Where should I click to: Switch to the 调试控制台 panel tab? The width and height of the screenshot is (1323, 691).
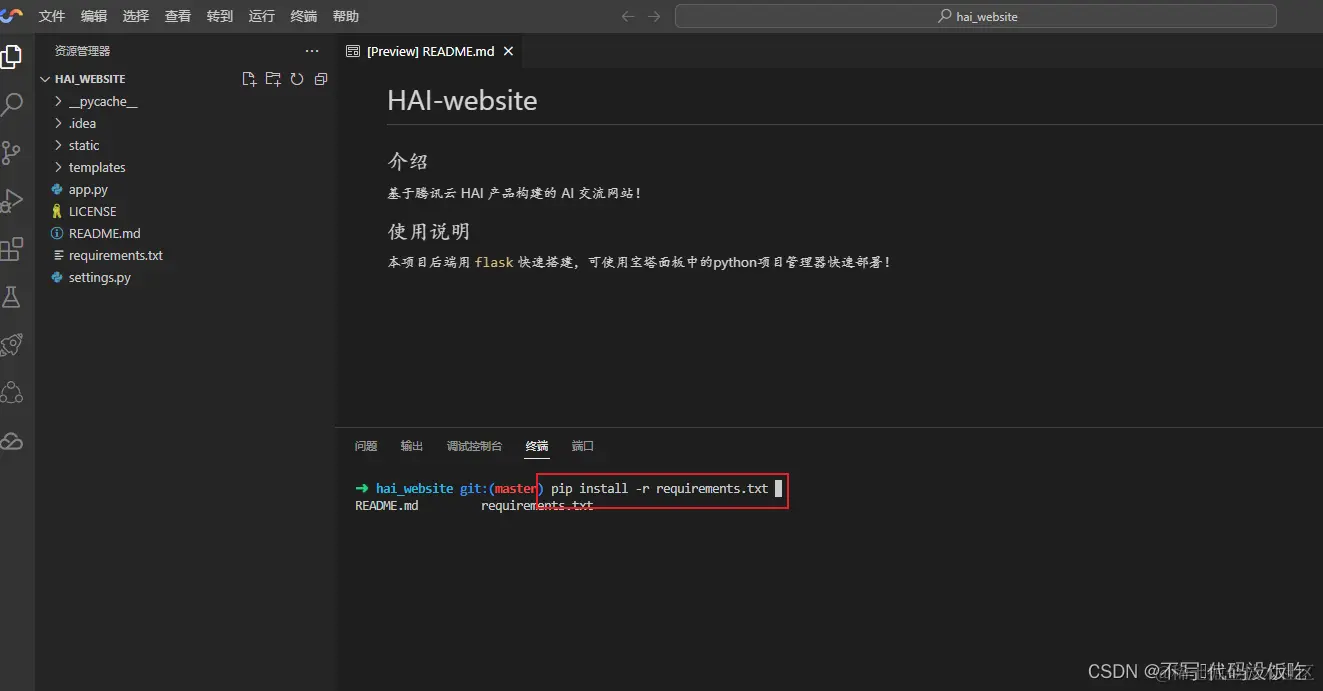(x=474, y=446)
